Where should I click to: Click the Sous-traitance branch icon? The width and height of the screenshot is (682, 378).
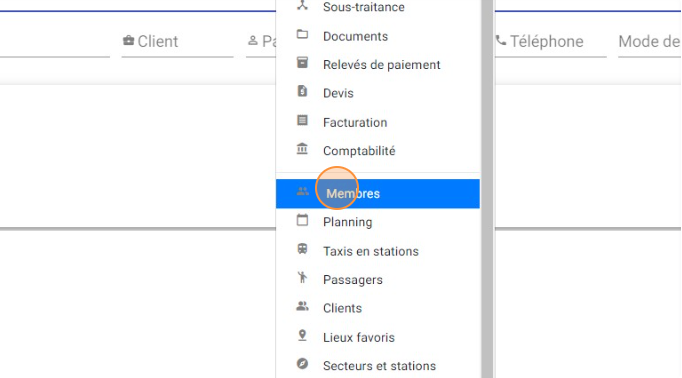[x=302, y=5]
